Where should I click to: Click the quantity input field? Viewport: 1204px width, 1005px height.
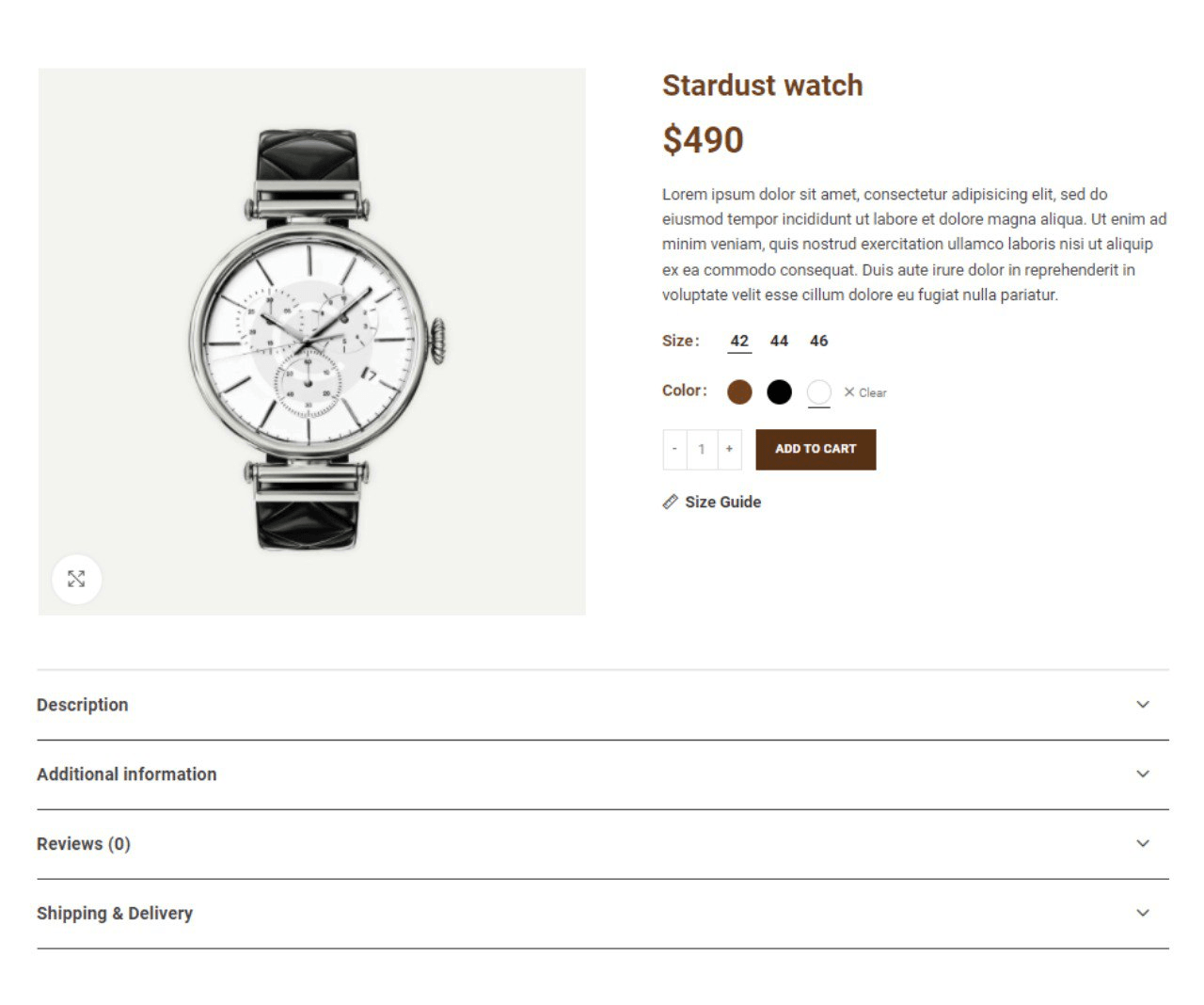pyautogui.click(x=702, y=449)
